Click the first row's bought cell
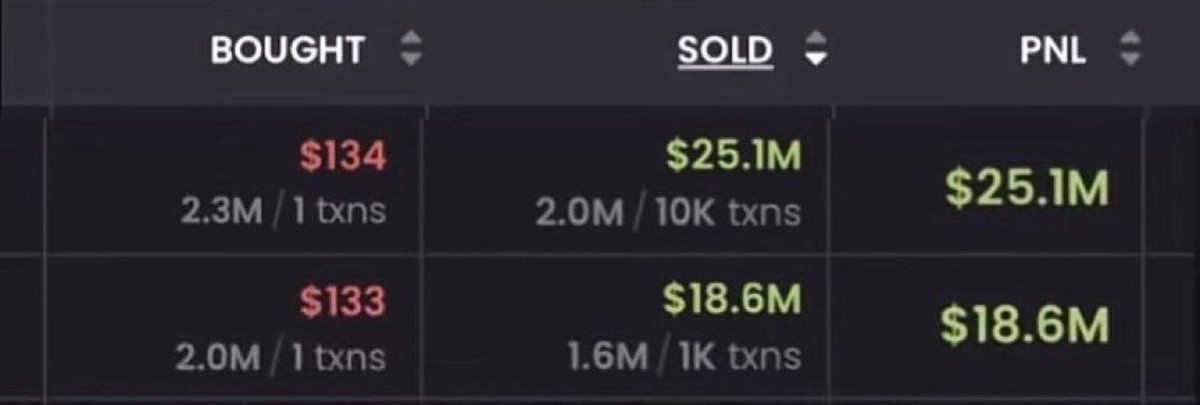Image resolution: width=1200 pixels, height=405 pixels. pyautogui.click(x=236, y=182)
